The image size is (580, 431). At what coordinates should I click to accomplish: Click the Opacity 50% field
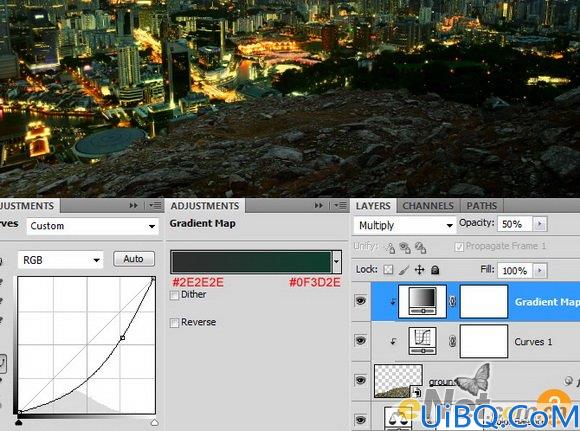point(515,224)
